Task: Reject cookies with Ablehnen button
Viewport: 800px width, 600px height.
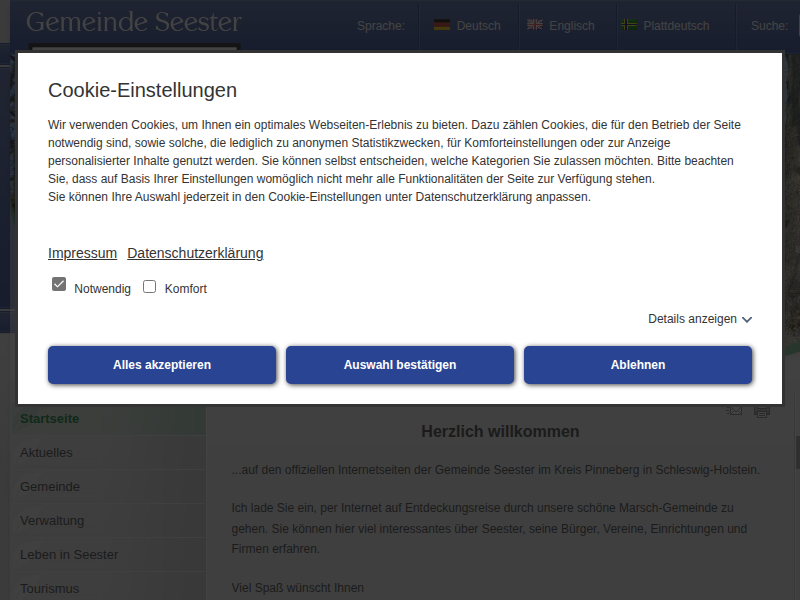Action: tap(638, 365)
